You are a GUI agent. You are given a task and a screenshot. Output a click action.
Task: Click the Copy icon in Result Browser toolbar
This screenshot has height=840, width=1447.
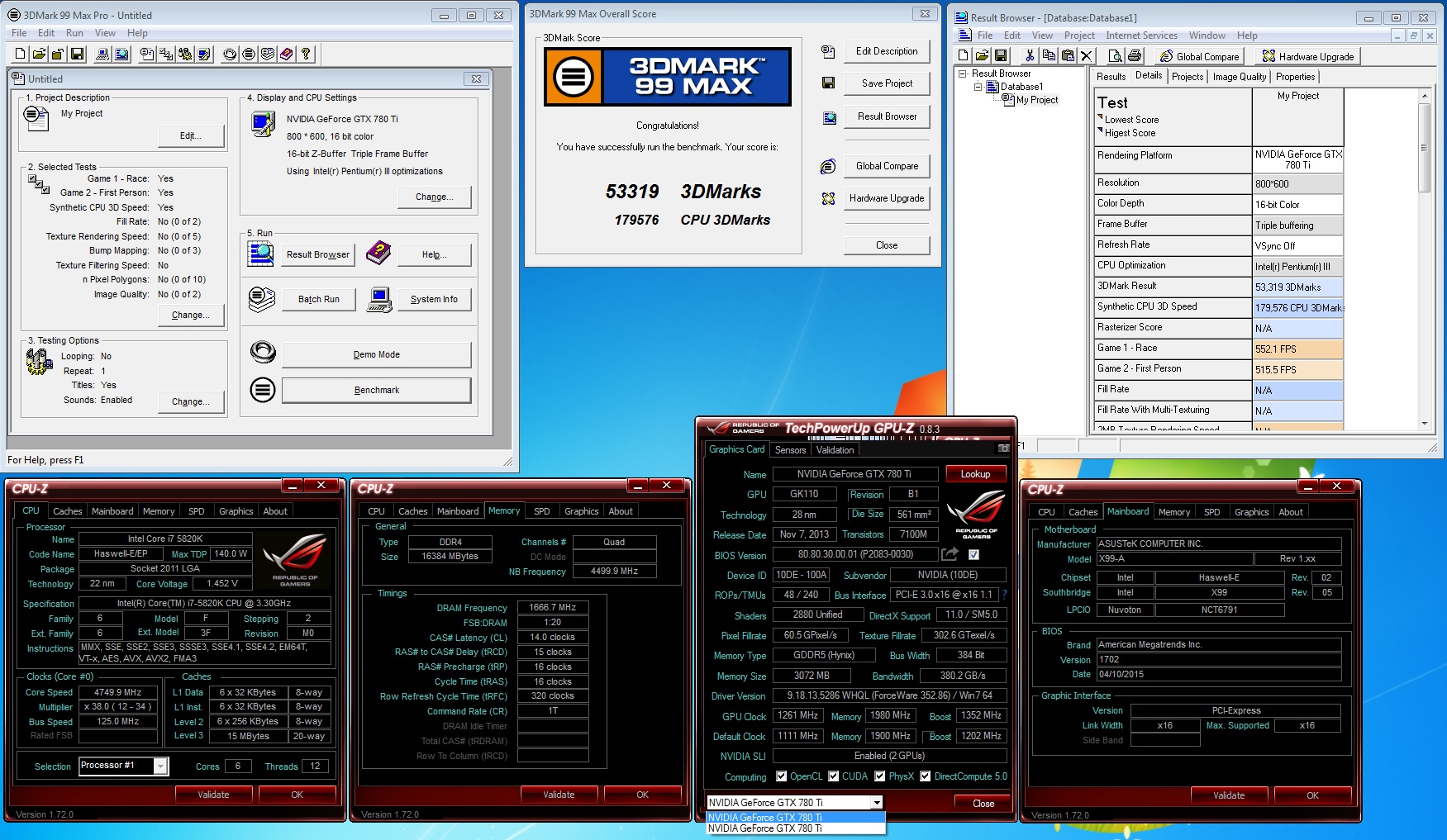point(1049,56)
